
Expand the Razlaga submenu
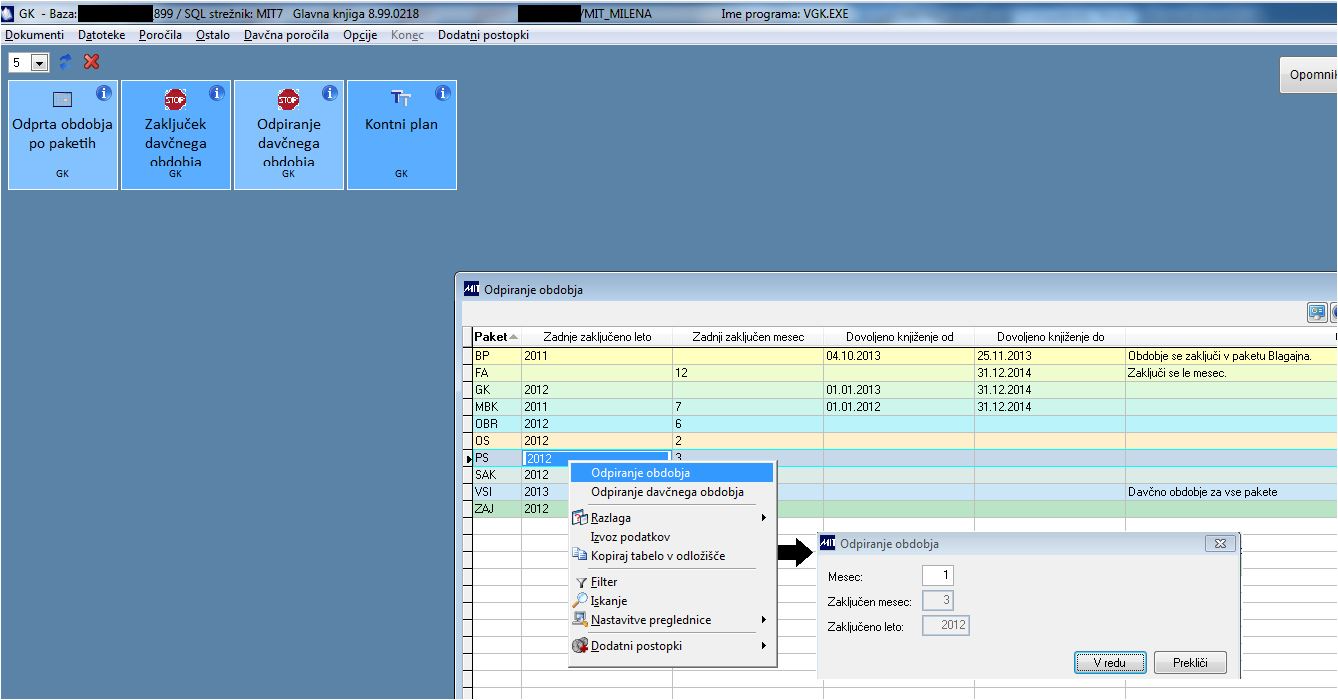763,518
